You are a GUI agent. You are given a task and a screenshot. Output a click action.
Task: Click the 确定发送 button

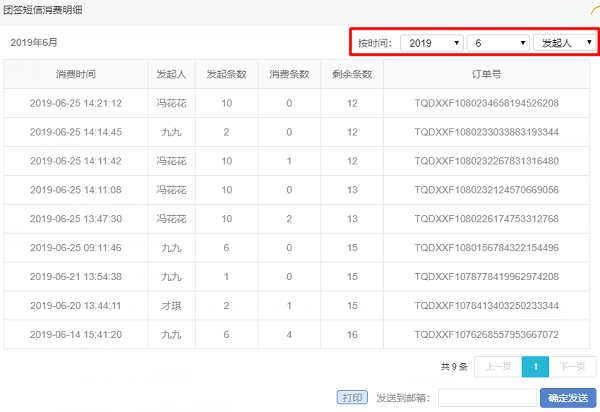click(568, 398)
